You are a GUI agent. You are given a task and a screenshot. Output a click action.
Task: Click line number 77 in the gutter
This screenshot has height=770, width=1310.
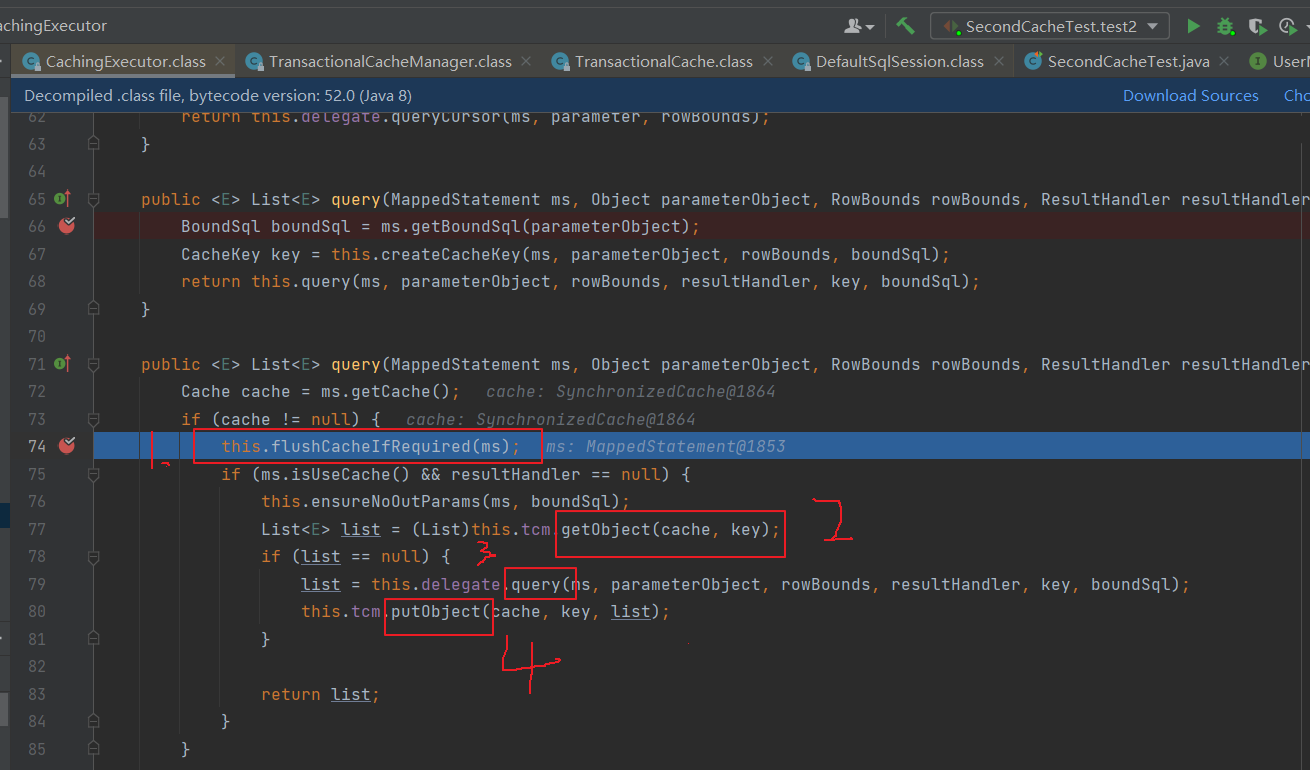pyautogui.click(x=36, y=529)
